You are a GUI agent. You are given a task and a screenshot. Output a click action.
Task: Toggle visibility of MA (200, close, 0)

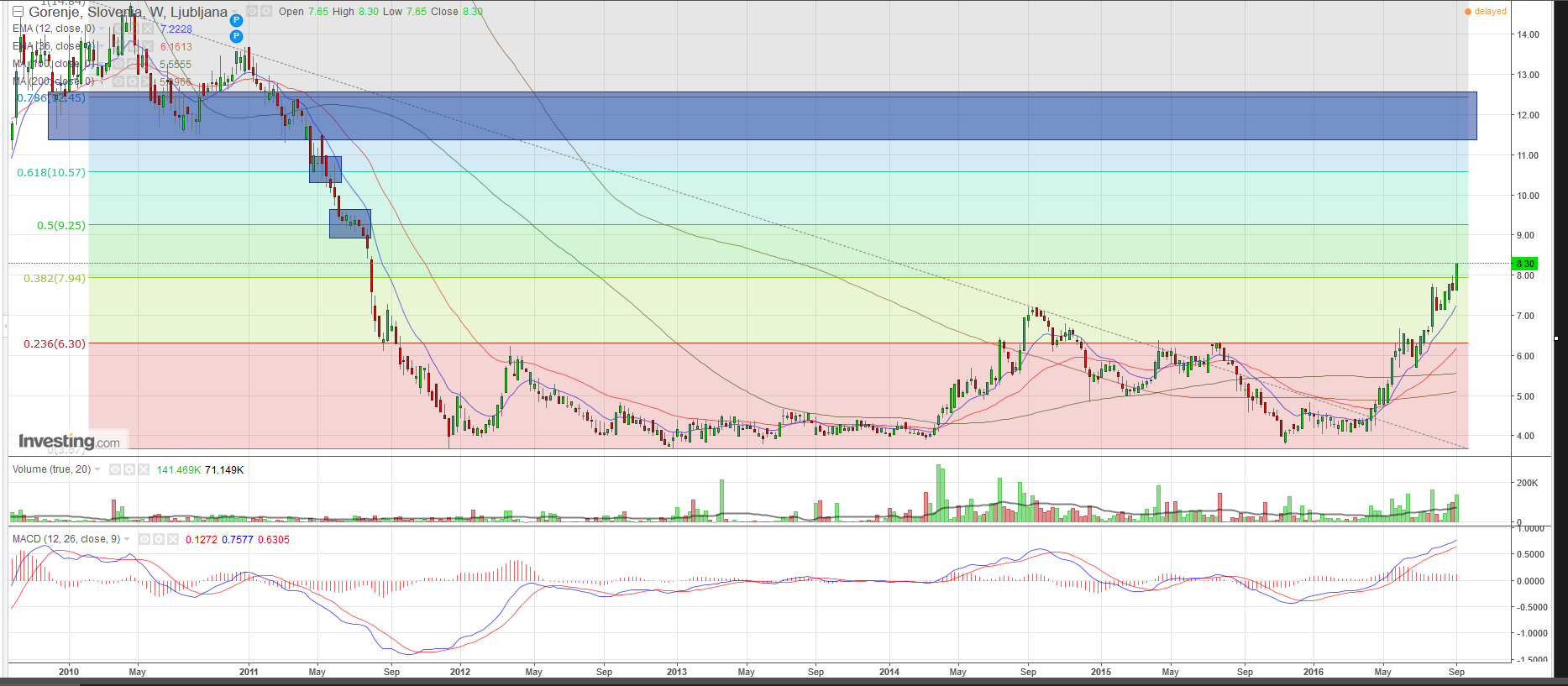coord(118,81)
